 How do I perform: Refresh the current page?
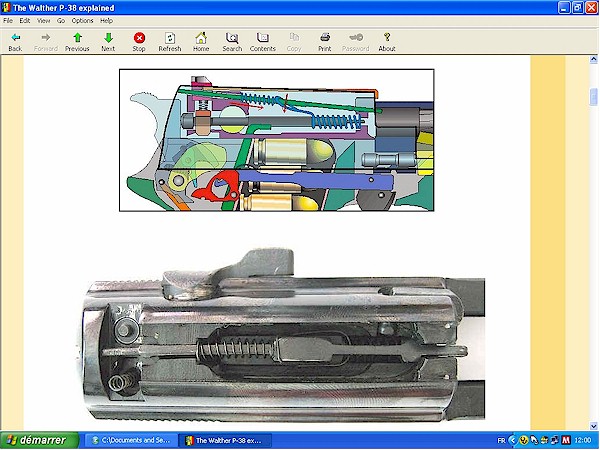(170, 42)
